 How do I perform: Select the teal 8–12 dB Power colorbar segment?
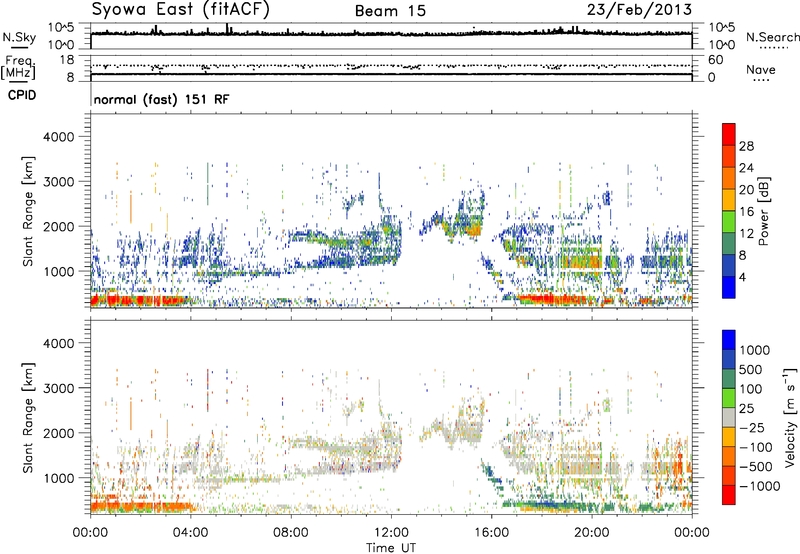(729, 244)
